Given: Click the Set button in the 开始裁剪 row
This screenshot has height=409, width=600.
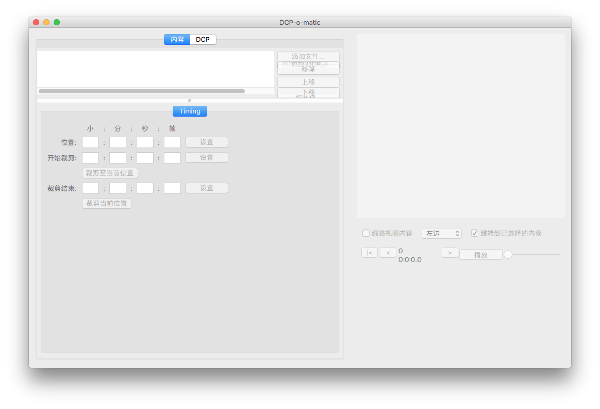Looking at the screenshot, I should point(207,158).
